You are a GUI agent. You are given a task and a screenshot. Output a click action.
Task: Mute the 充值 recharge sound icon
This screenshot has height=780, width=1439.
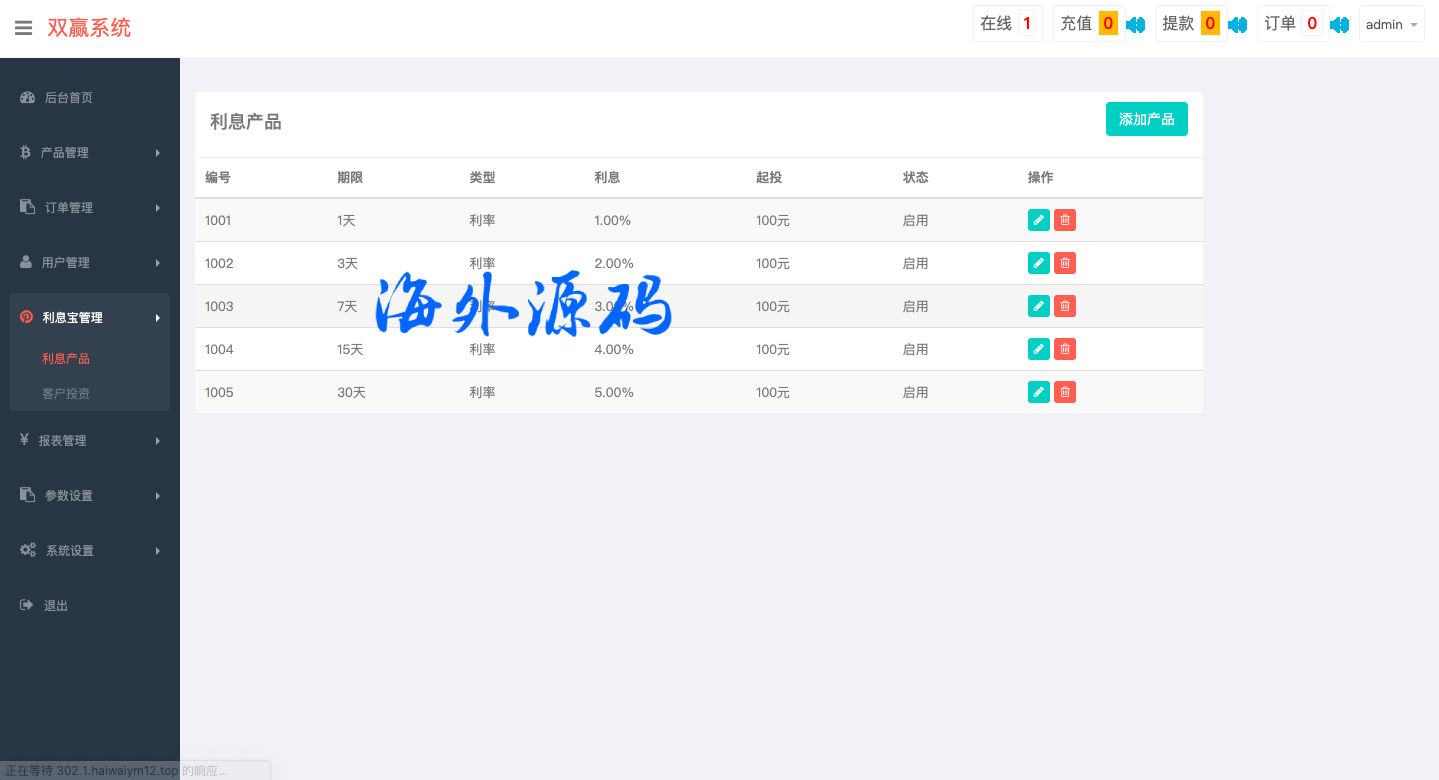coord(1135,24)
